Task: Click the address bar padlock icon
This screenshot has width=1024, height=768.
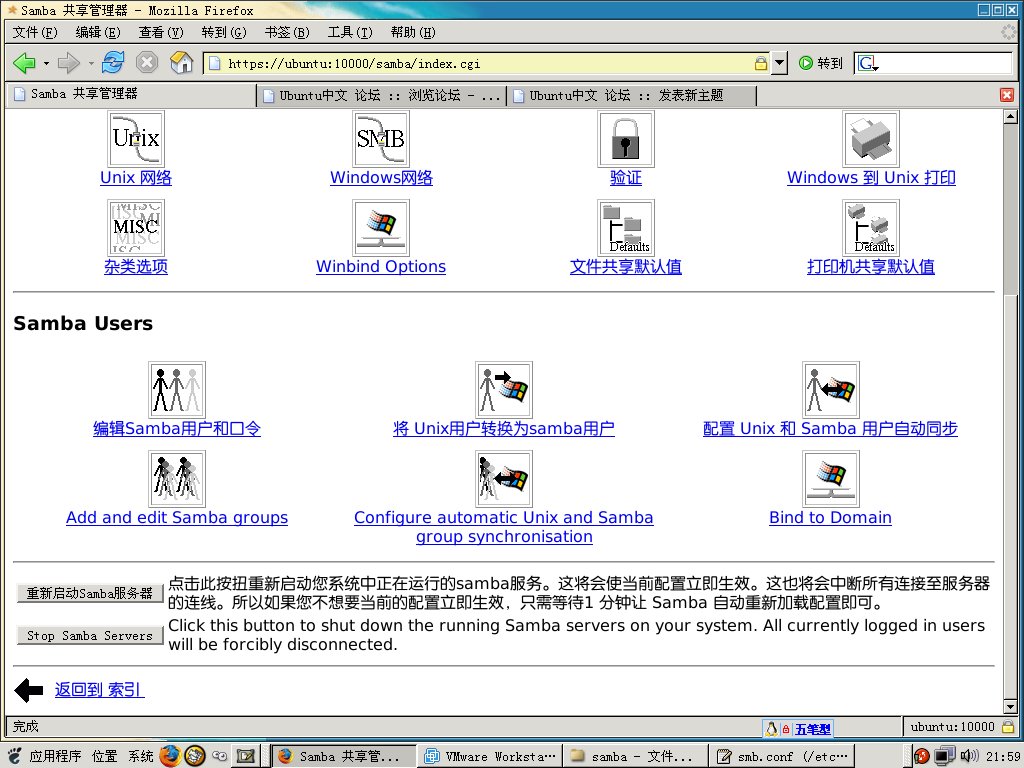Action: 760,63
